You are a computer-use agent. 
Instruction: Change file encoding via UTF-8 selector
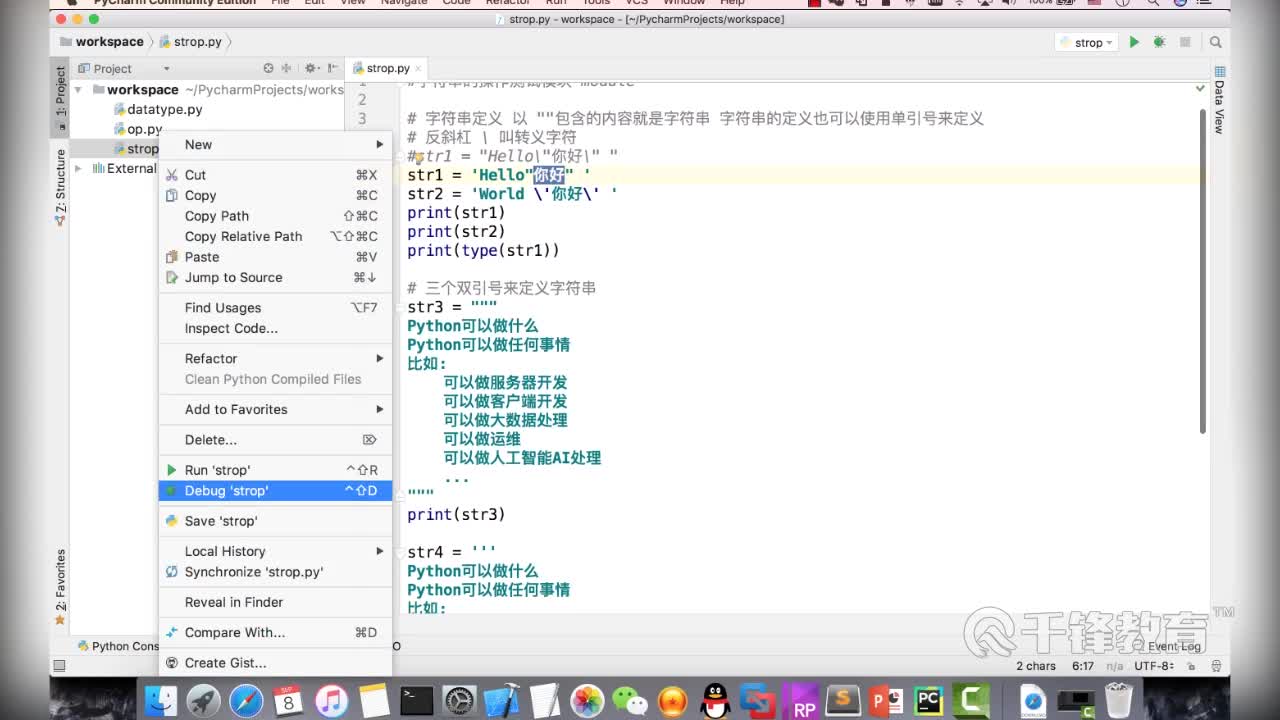click(1156, 665)
